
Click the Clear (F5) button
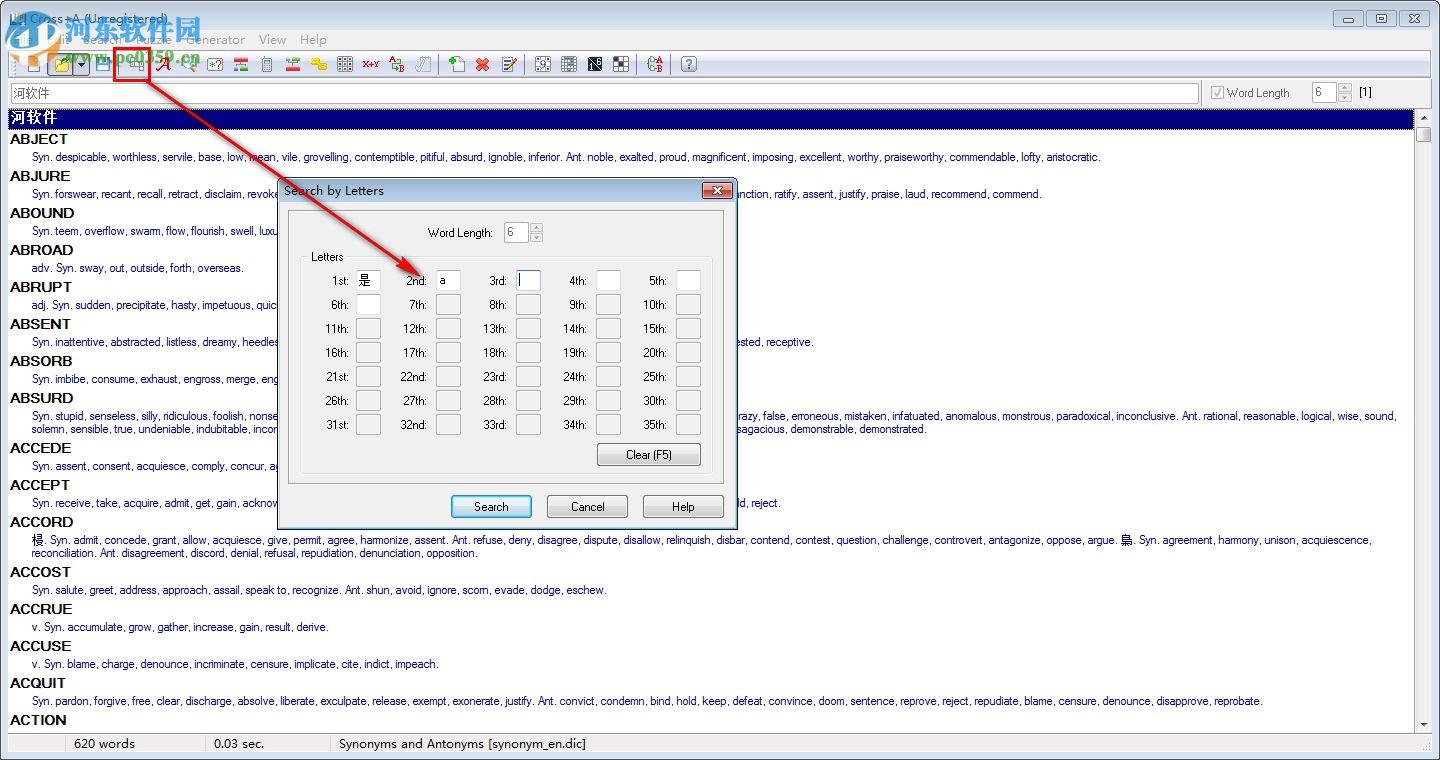click(649, 455)
